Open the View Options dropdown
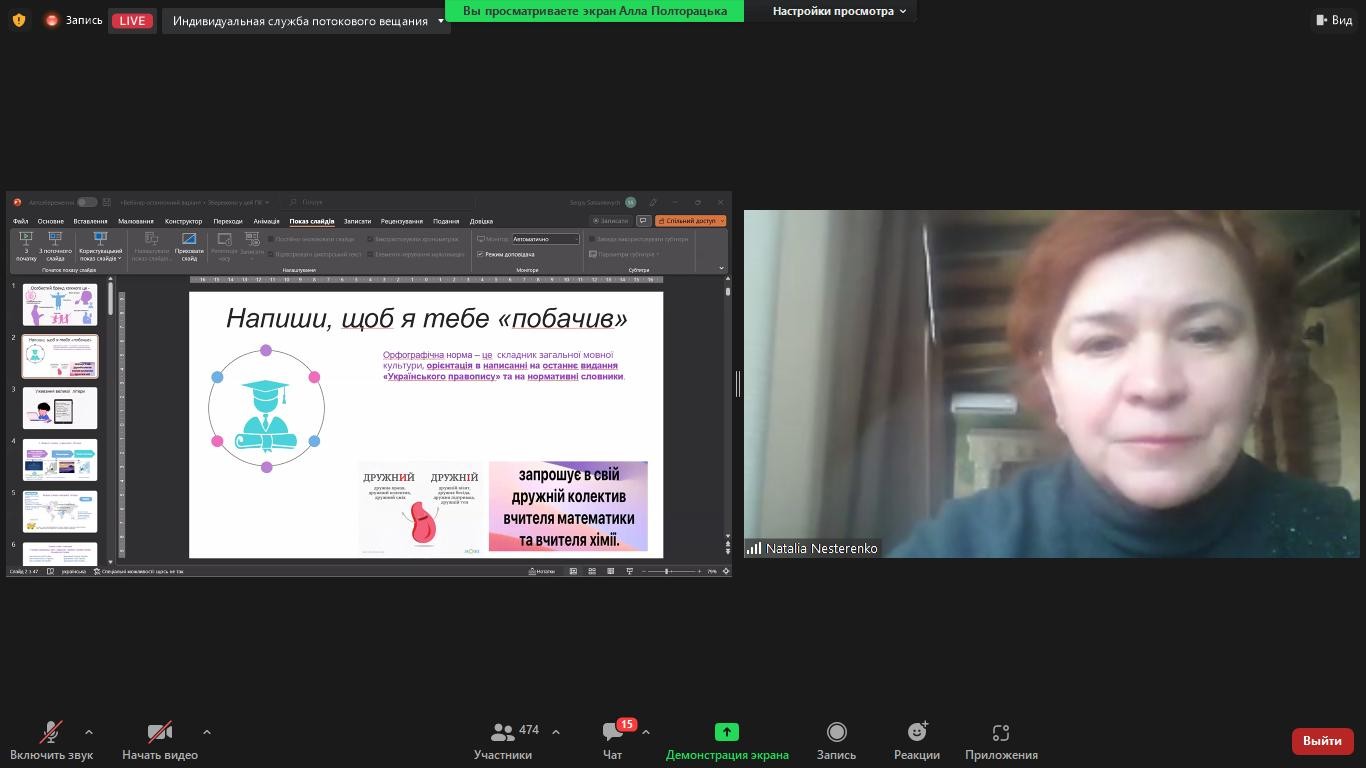The width and height of the screenshot is (1366, 768). coord(838,11)
